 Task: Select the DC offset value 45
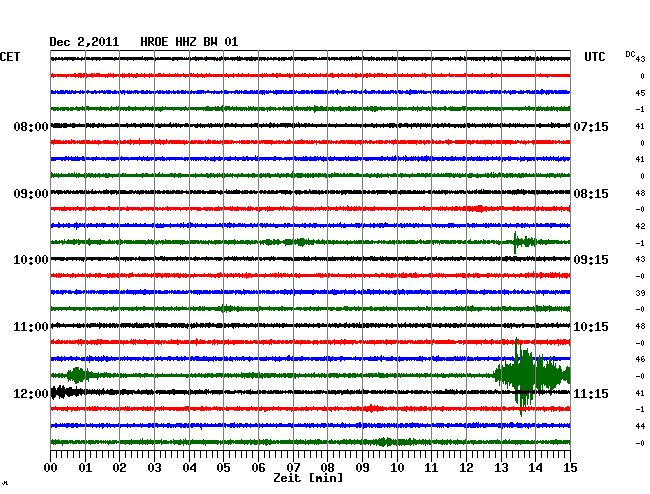tap(640, 93)
